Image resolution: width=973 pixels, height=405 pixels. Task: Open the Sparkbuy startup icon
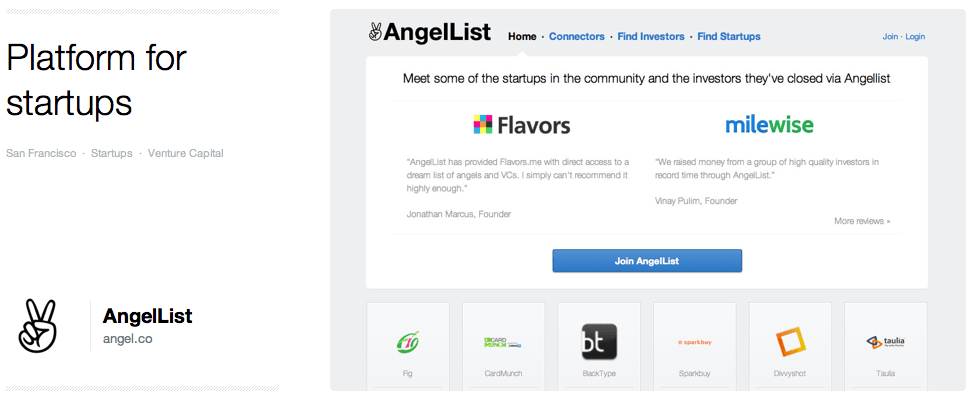(694, 342)
